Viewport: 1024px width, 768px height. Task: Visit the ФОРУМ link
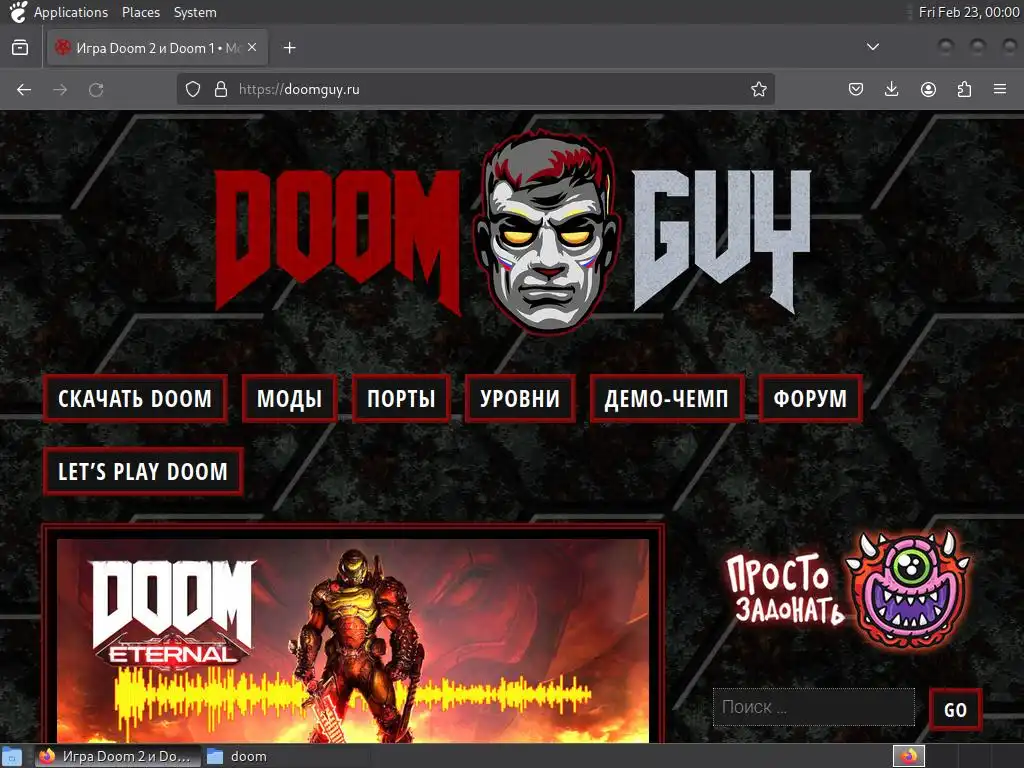pyautogui.click(x=810, y=398)
